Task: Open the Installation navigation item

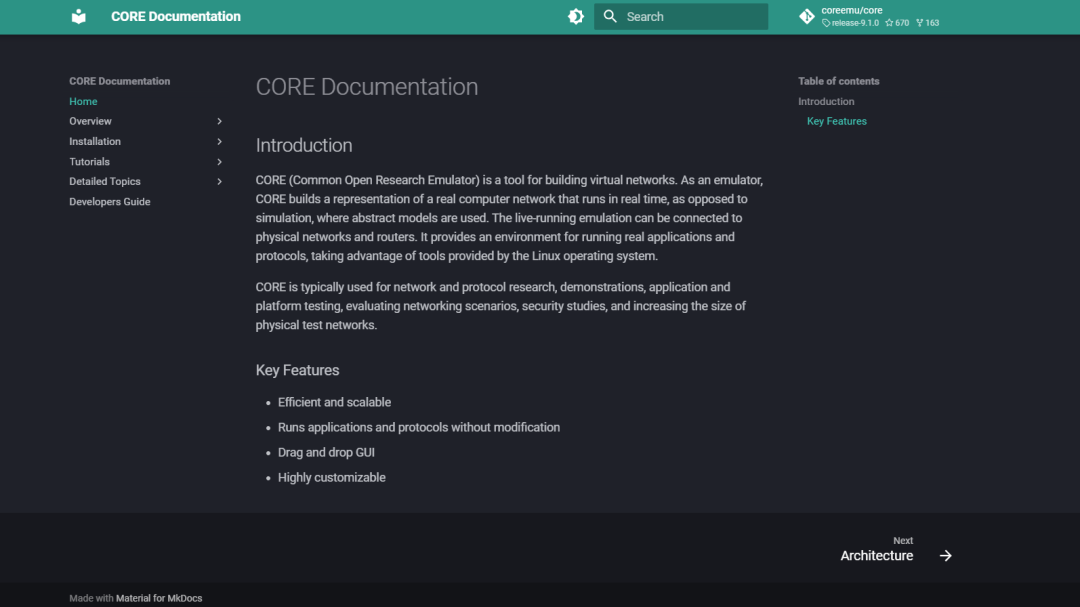Action: pos(95,141)
